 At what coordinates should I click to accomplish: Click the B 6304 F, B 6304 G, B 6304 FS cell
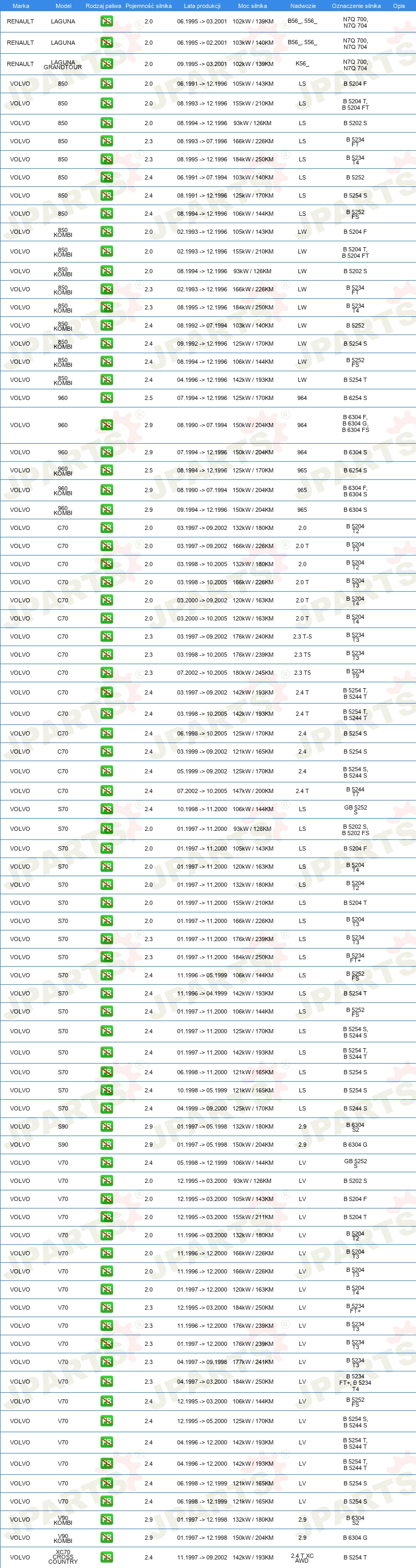pos(355,423)
